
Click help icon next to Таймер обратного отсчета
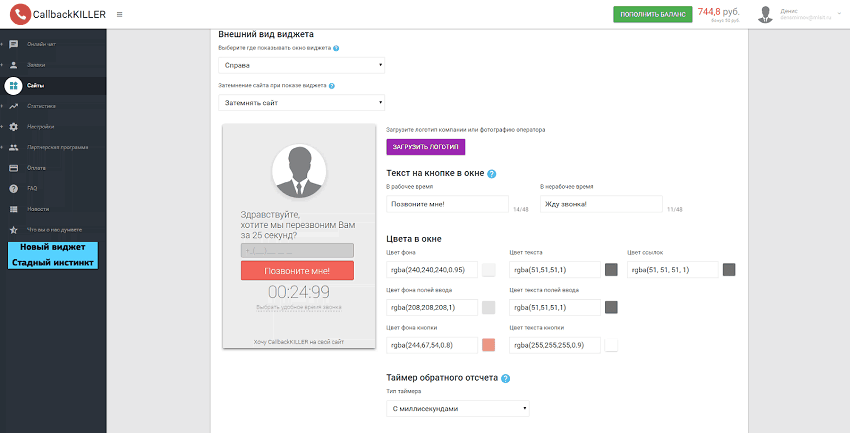pos(506,379)
